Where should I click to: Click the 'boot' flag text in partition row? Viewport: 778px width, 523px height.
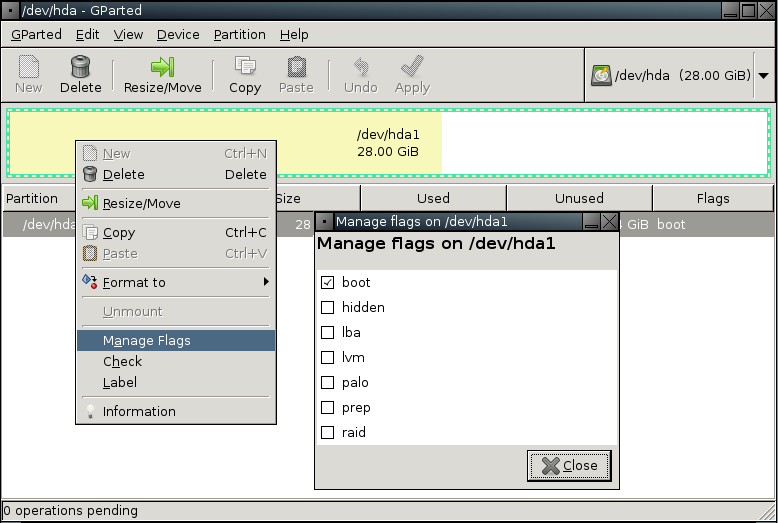(x=671, y=224)
